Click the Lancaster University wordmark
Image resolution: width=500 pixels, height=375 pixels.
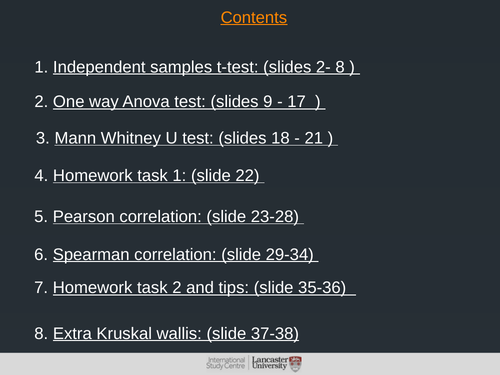click(x=270, y=363)
